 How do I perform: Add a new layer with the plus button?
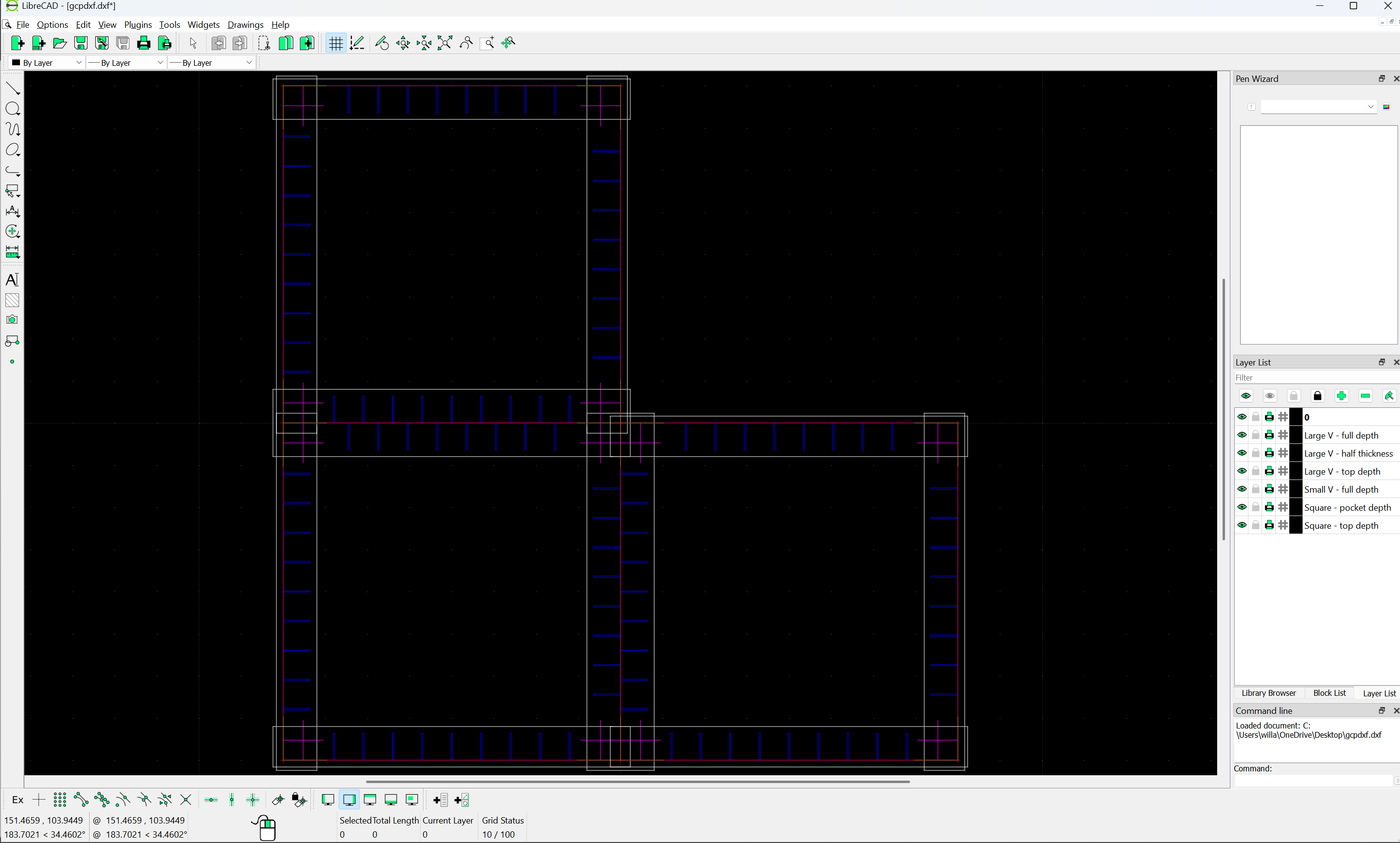click(1342, 396)
